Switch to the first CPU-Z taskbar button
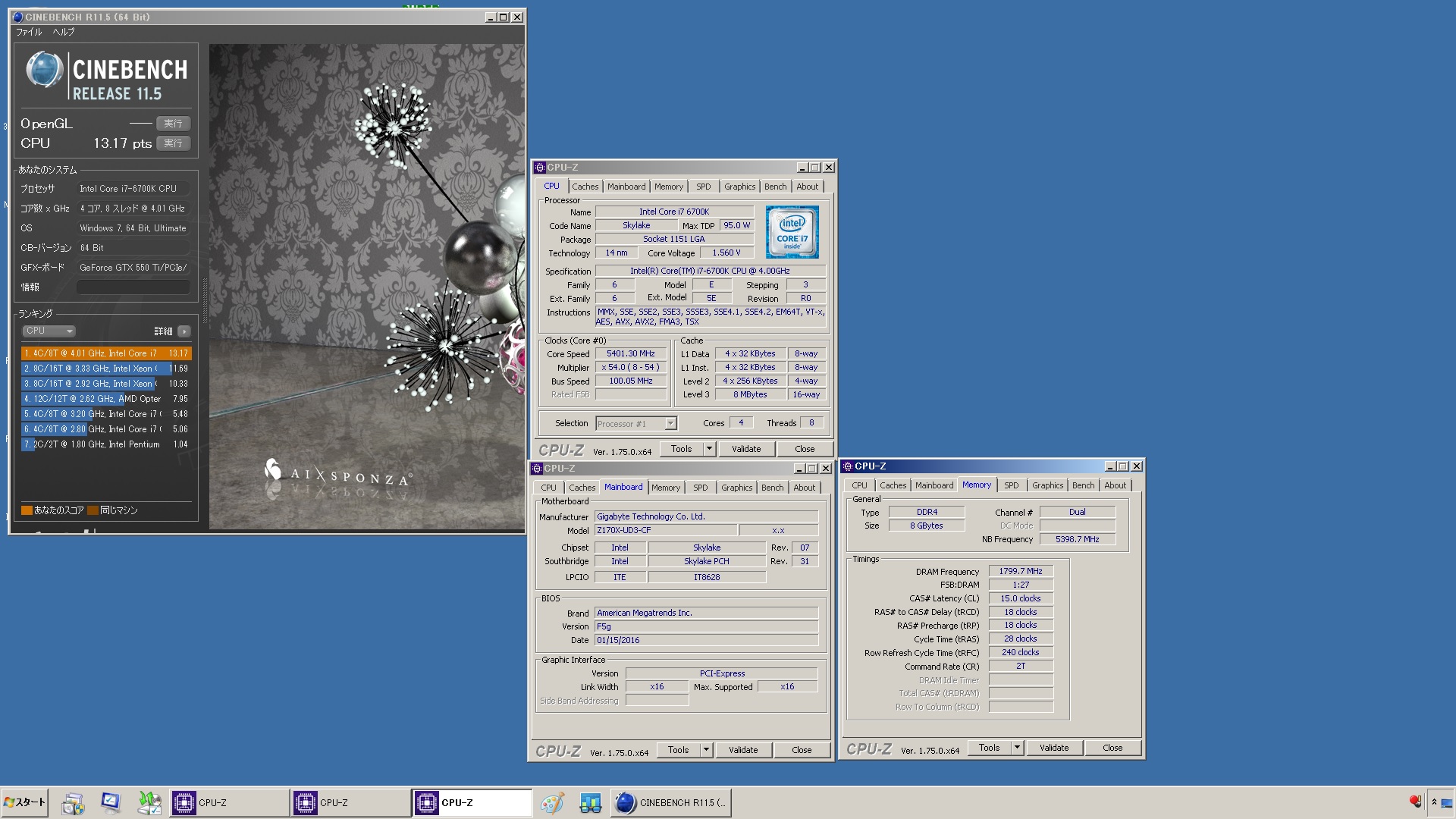Viewport: 1456px width, 819px height. pos(228,802)
